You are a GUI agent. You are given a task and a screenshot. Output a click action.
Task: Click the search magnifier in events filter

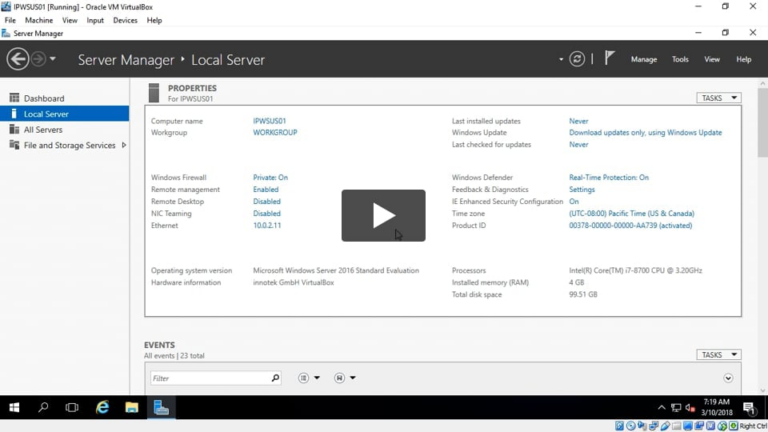(275, 378)
